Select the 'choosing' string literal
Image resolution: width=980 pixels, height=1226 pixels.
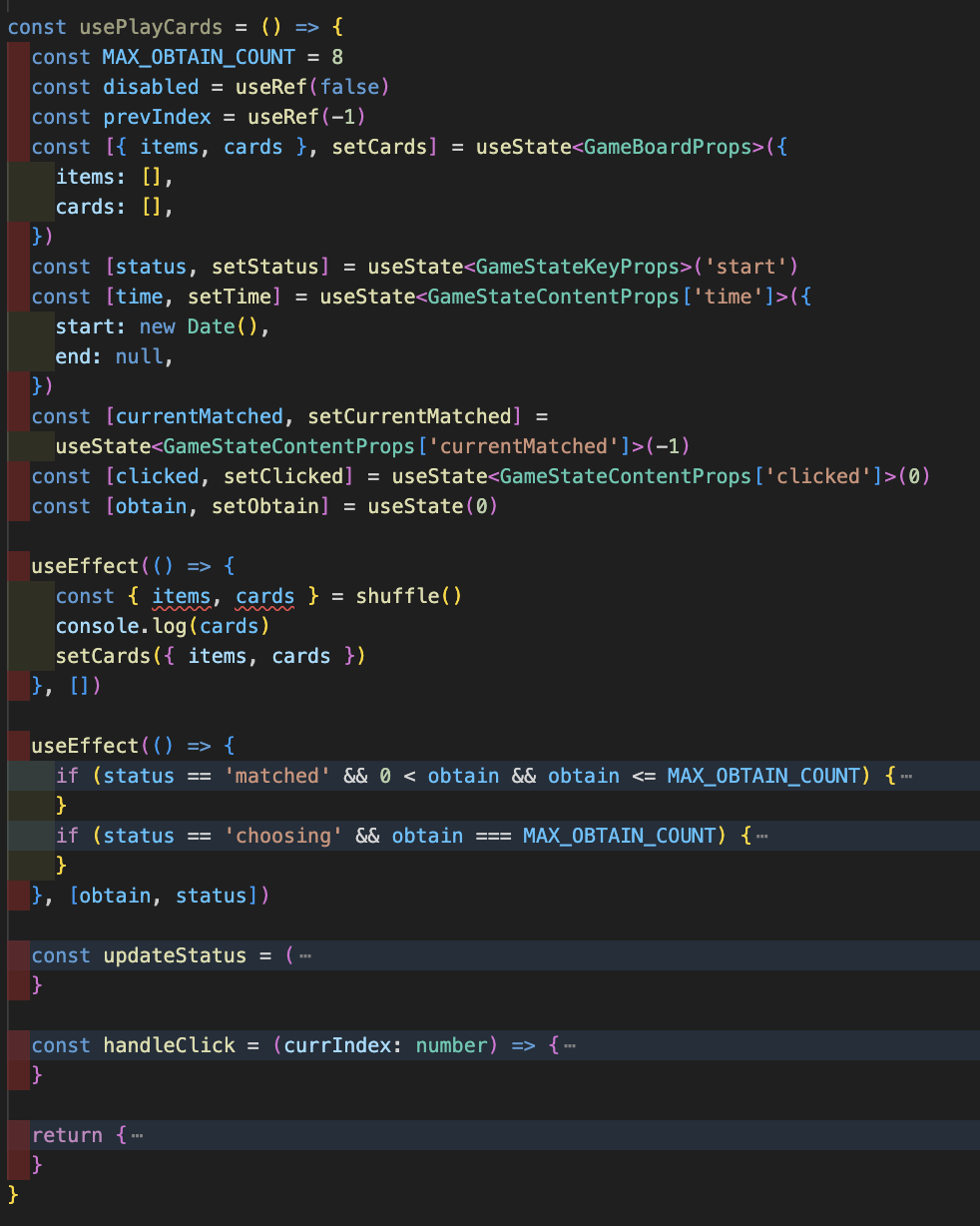click(x=283, y=836)
